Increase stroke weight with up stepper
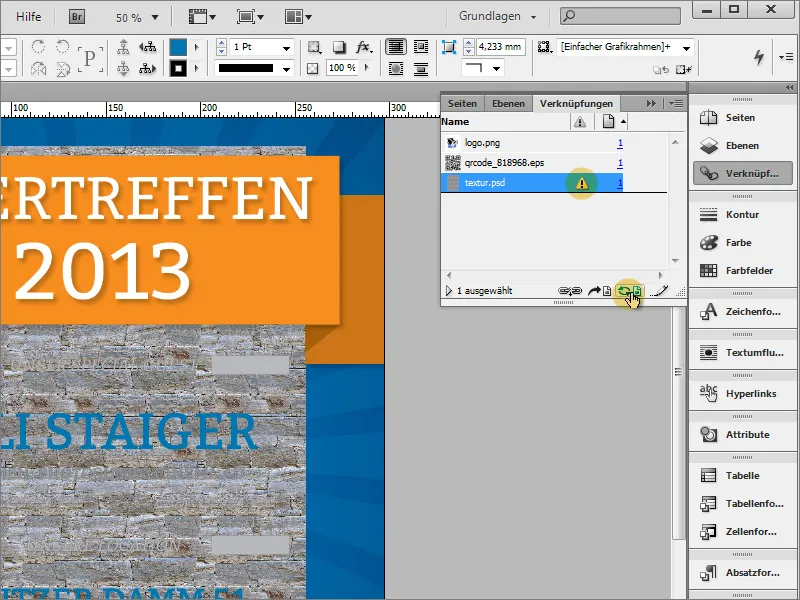The image size is (800, 600). click(221, 43)
